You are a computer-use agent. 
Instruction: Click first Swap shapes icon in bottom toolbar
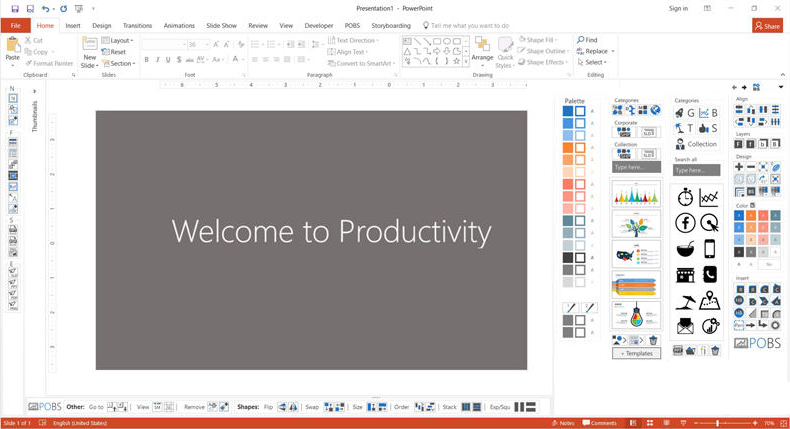point(329,407)
